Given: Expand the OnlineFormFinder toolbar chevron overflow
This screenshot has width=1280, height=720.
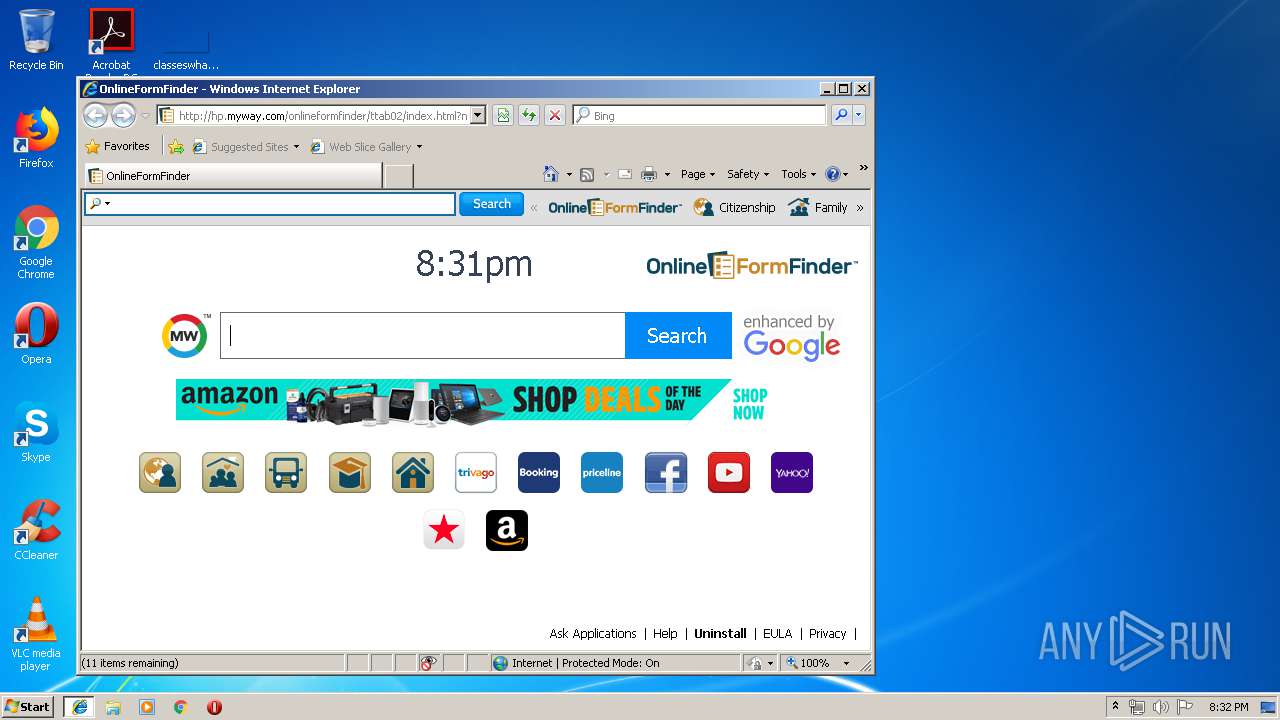Looking at the screenshot, I should [860, 208].
